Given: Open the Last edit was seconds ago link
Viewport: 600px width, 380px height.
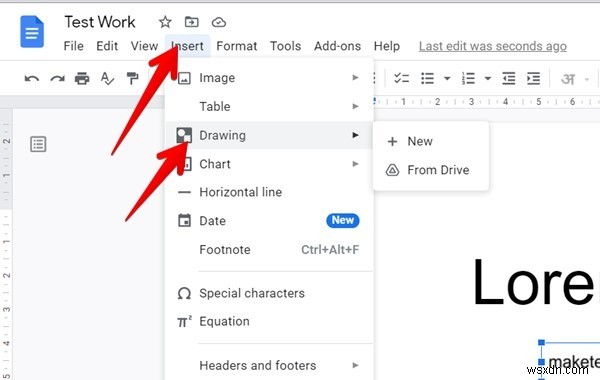Looking at the screenshot, I should [x=492, y=46].
